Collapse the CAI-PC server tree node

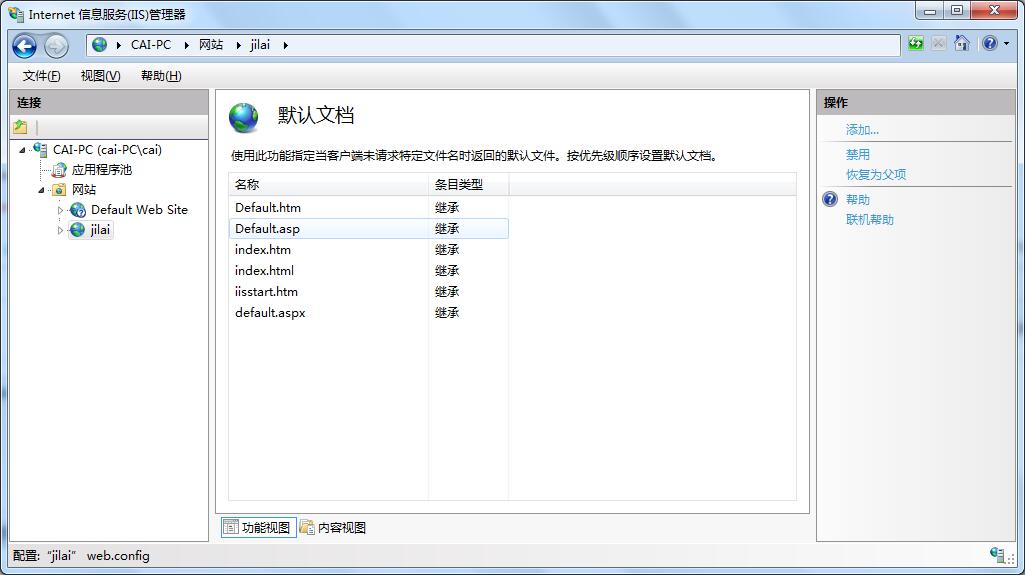[x=22, y=150]
